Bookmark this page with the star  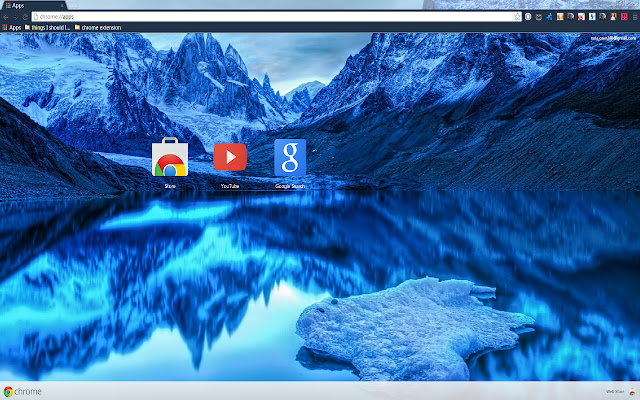click(x=518, y=17)
